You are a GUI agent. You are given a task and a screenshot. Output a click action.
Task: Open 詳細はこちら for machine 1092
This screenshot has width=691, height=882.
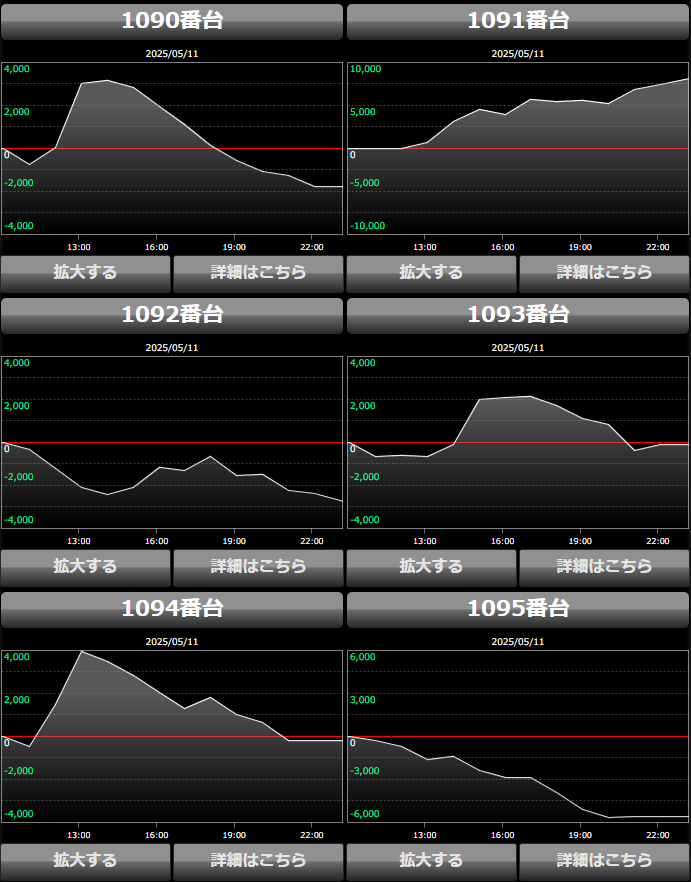coord(258,568)
